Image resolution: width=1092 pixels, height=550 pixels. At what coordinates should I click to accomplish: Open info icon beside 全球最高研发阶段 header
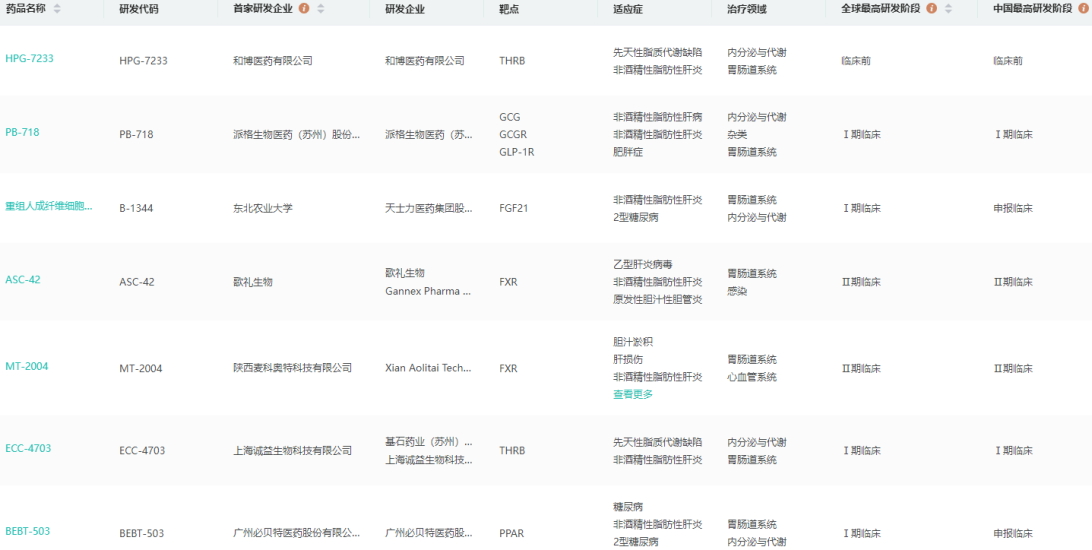pyautogui.click(x=932, y=8)
